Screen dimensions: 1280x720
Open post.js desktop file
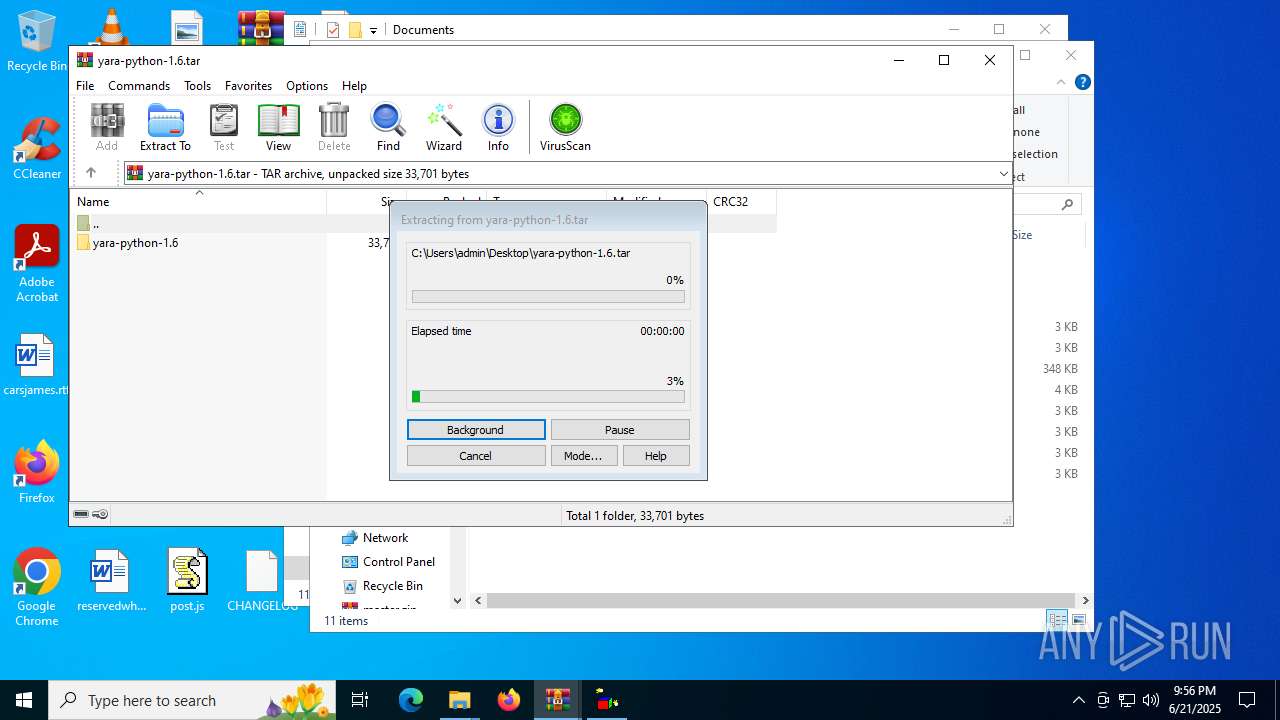tap(187, 580)
